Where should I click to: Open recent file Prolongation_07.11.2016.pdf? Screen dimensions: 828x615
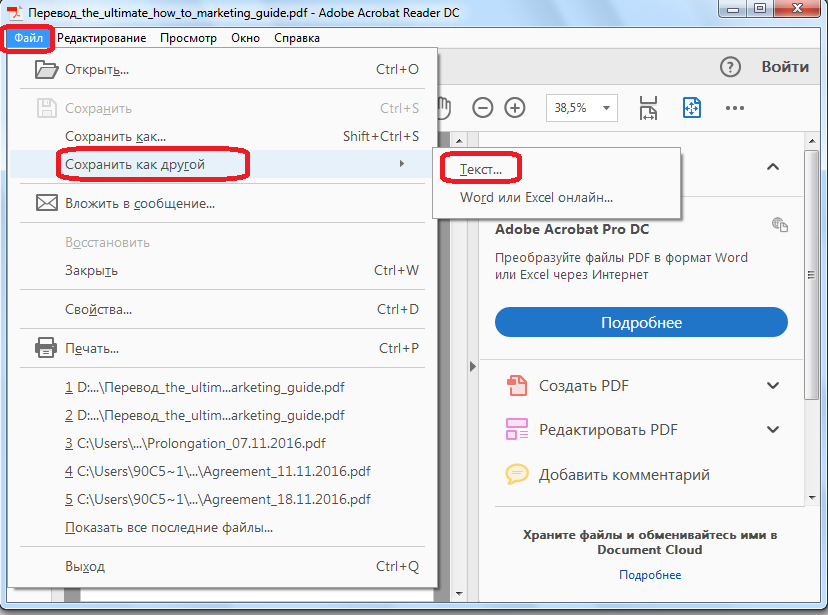(x=195, y=443)
